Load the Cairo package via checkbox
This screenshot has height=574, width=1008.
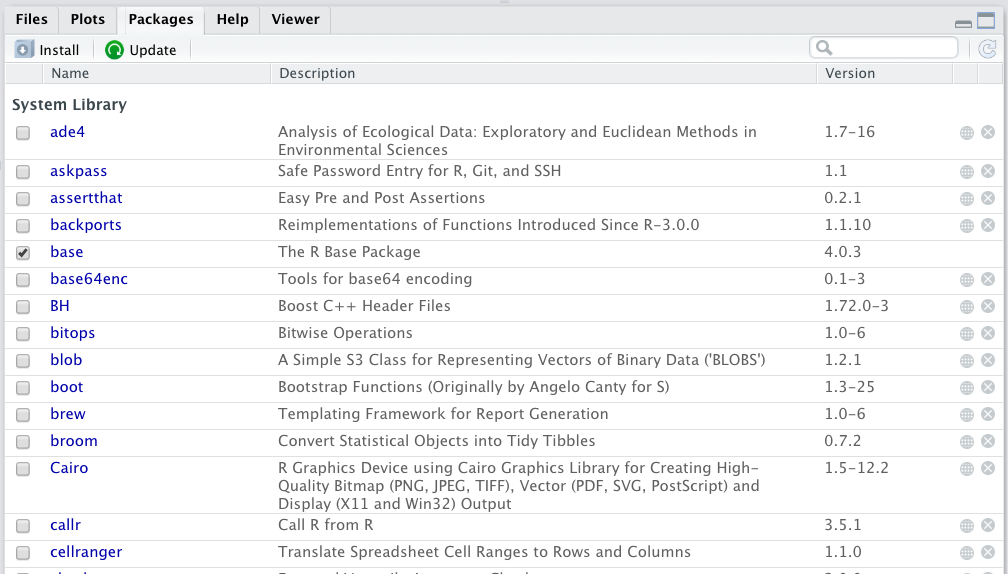(x=23, y=469)
